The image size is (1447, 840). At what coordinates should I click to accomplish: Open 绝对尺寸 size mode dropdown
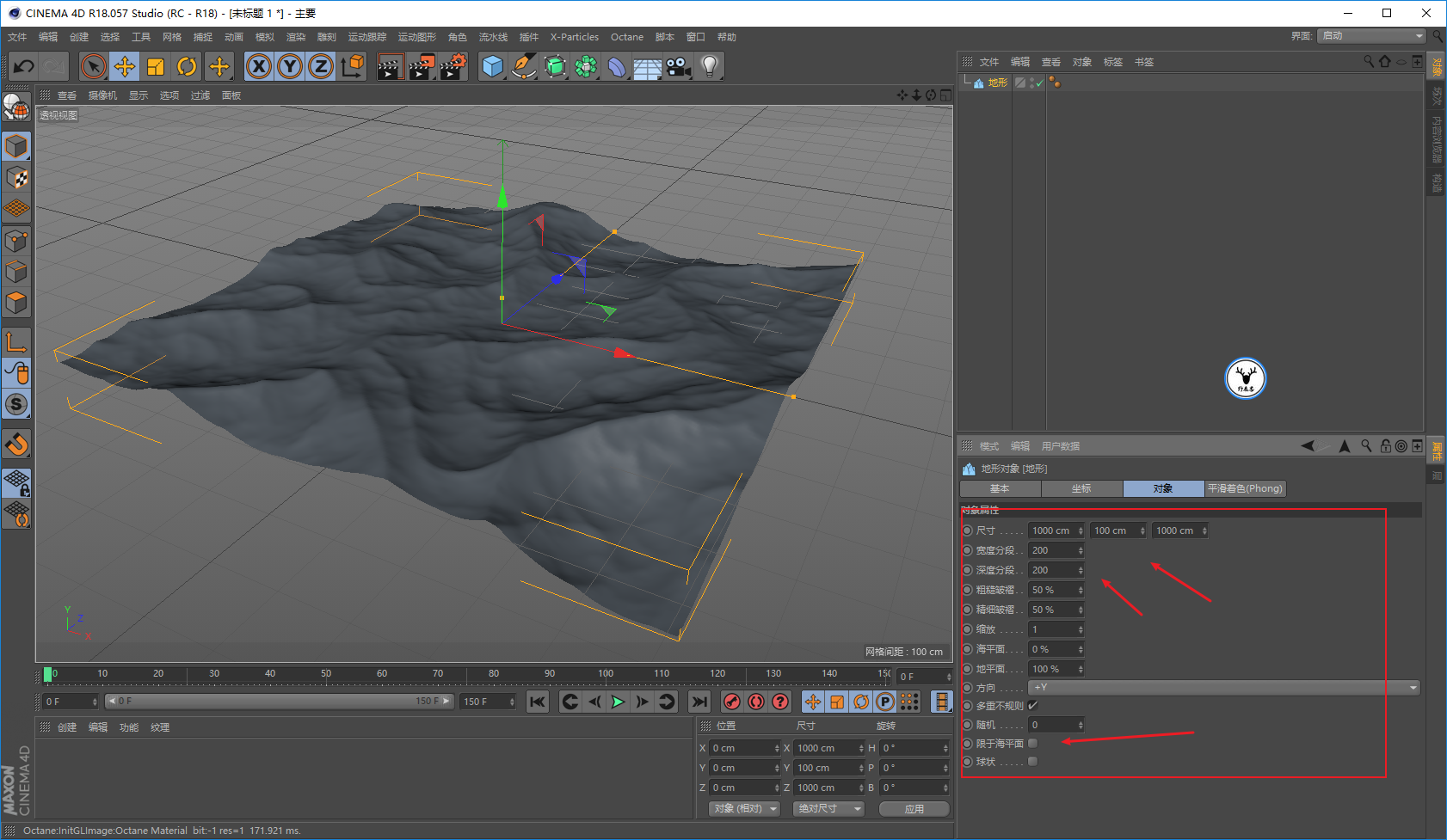828,808
